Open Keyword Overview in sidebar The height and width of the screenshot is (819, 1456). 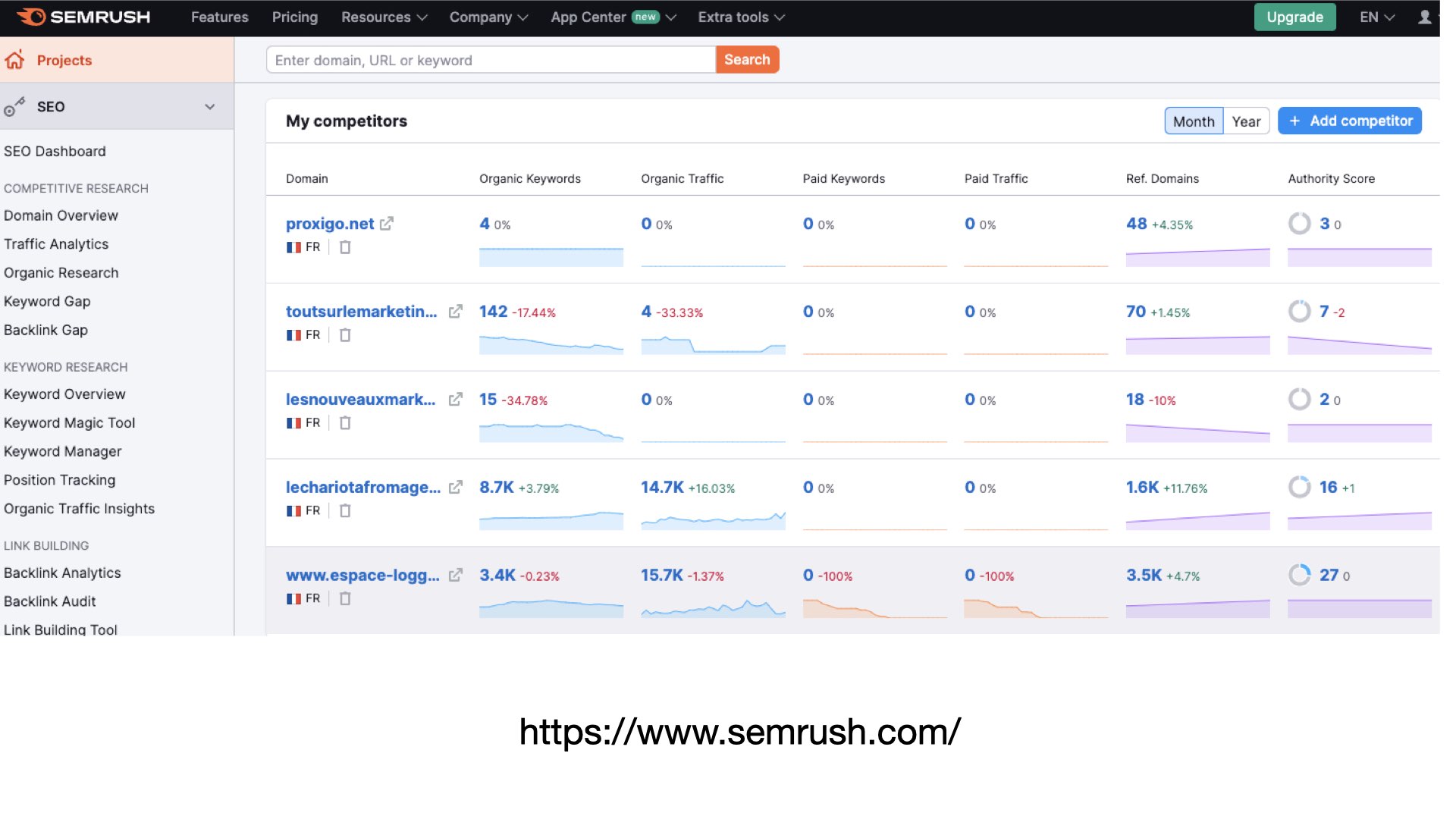tap(64, 394)
